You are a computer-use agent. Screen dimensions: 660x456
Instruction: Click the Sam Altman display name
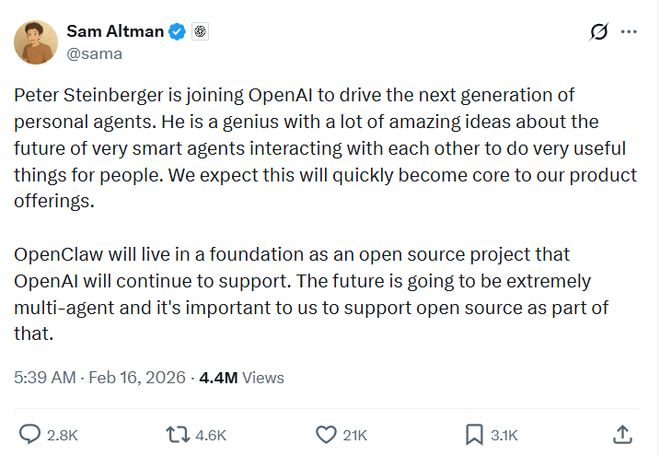tap(115, 31)
